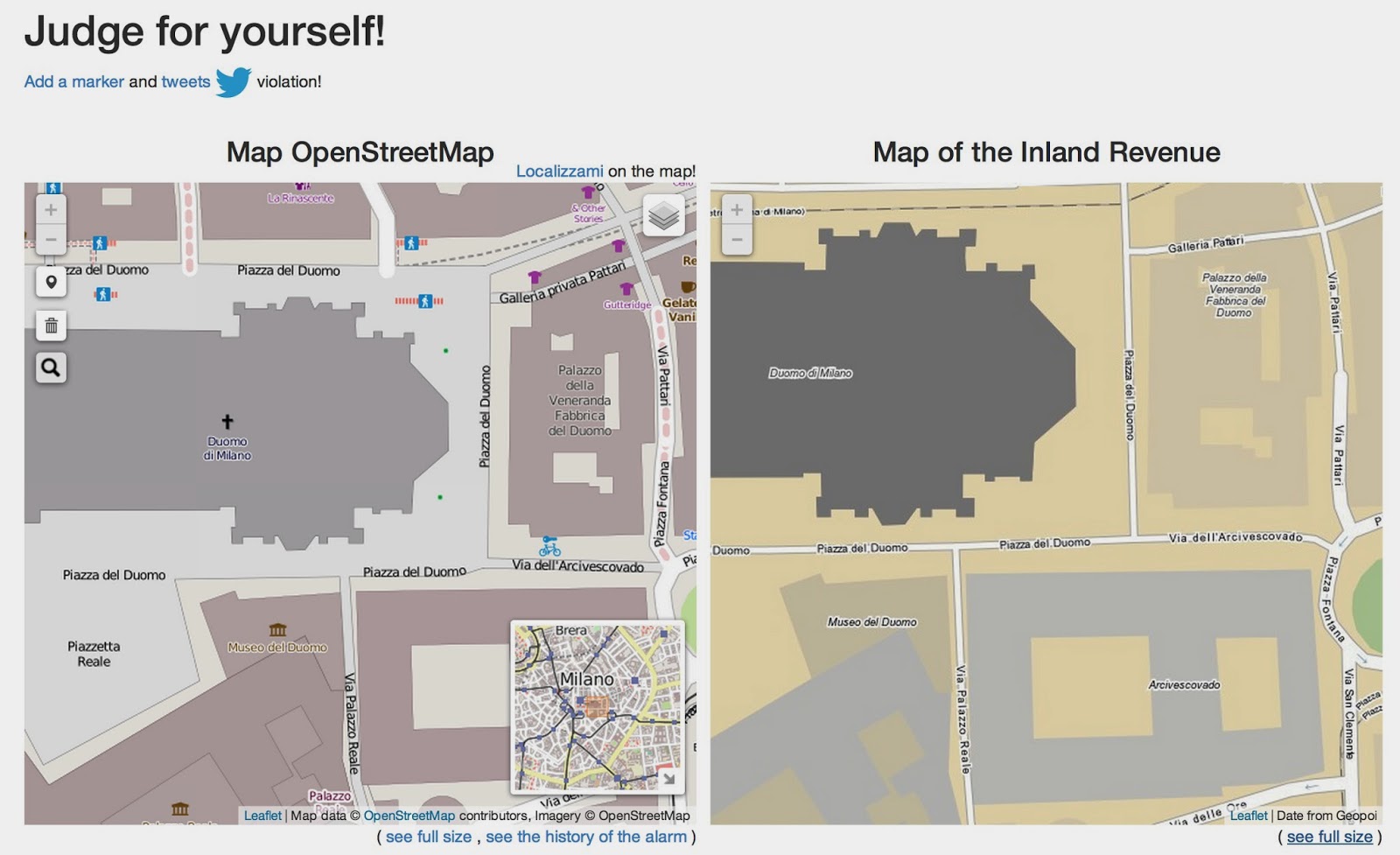This screenshot has height=855, width=1400.
Task: Click 'Via Palazzo Reale' label on Inland Revenue map
Action: pos(962,719)
